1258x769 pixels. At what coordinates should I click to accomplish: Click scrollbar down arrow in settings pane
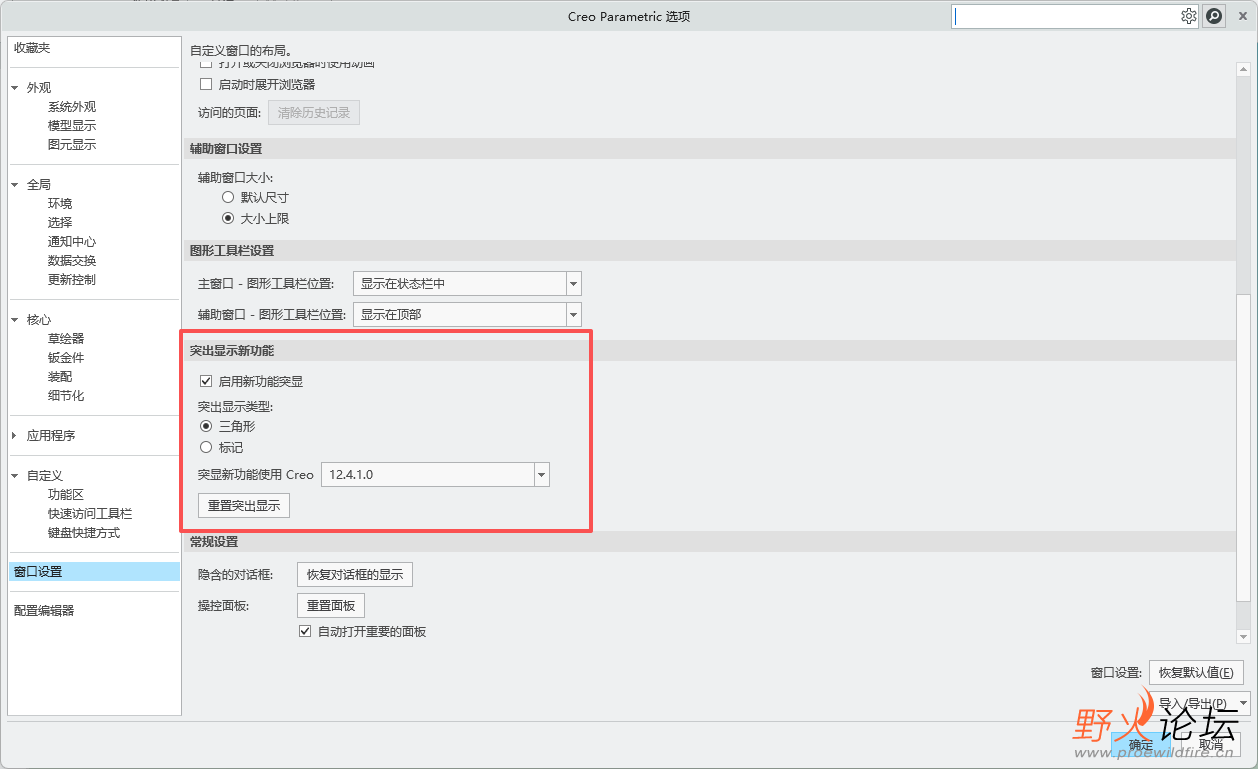click(x=1243, y=636)
